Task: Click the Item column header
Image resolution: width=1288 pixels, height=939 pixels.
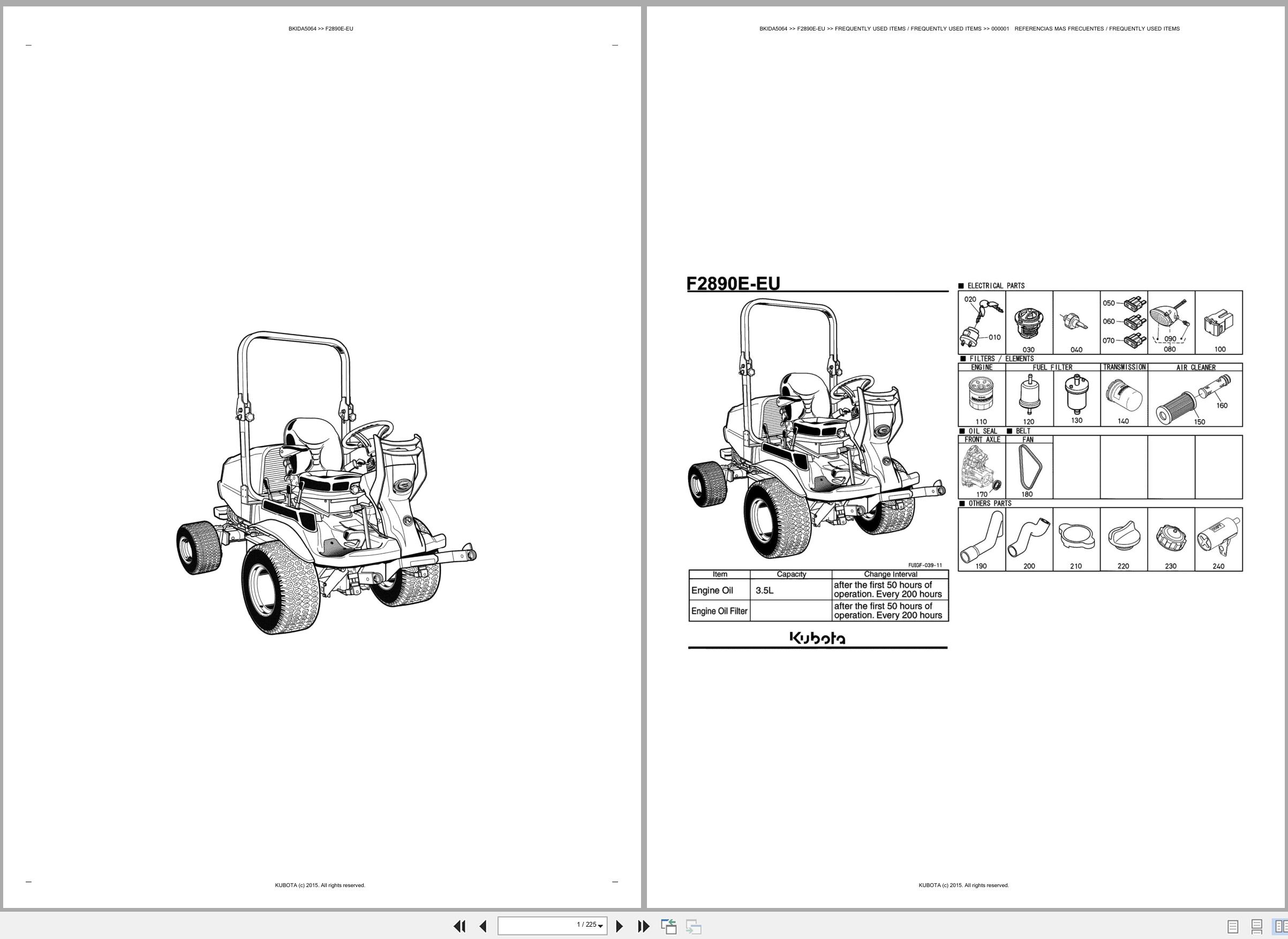Action: (x=720, y=574)
